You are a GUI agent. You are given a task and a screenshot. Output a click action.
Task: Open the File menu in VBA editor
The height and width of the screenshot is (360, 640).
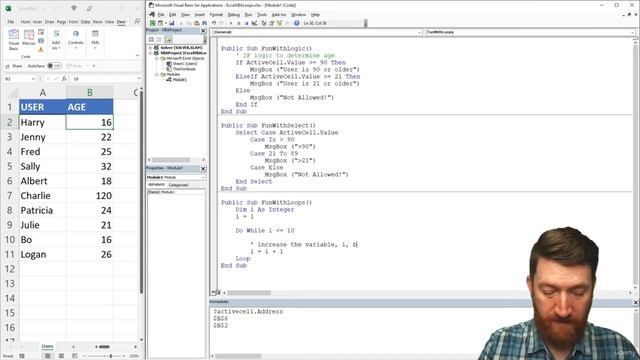[x=161, y=15]
